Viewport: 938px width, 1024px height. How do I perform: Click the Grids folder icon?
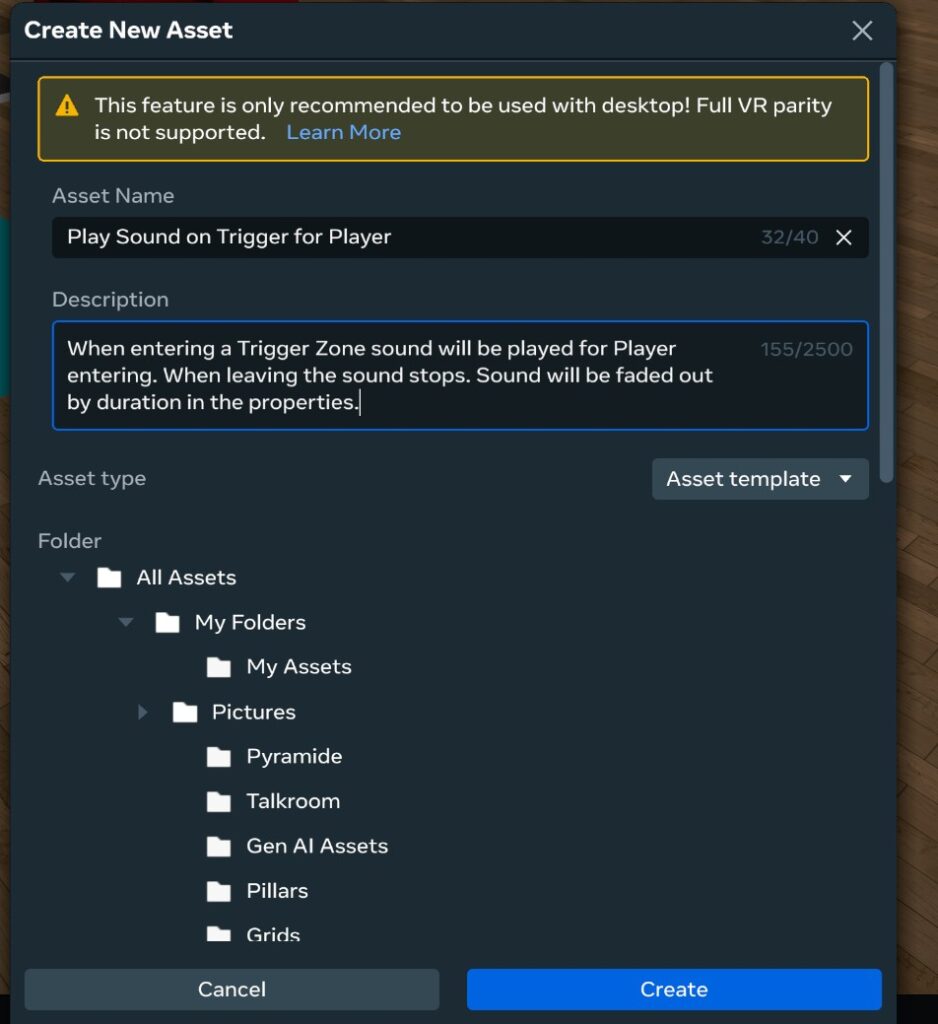(219, 934)
